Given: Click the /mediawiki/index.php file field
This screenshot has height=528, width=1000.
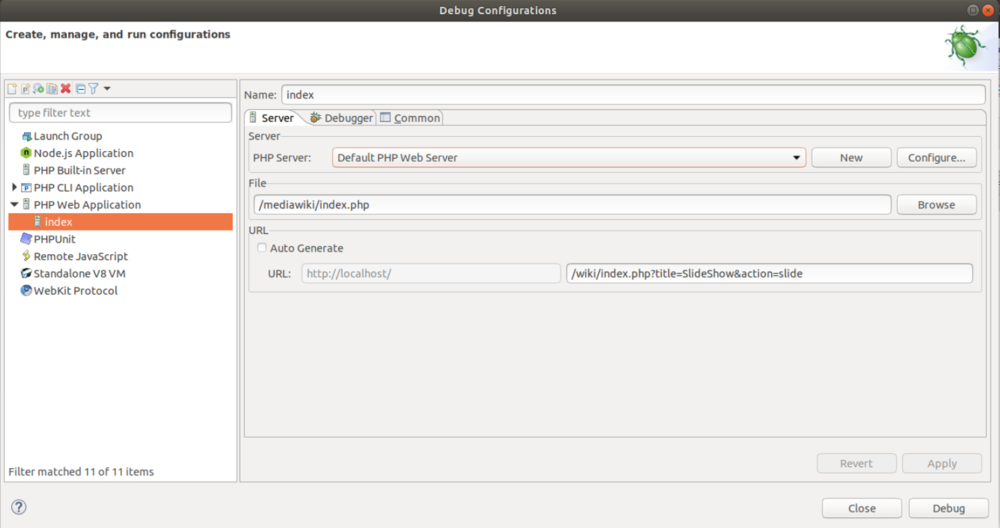Looking at the screenshot, I should (x=572, y=205).
